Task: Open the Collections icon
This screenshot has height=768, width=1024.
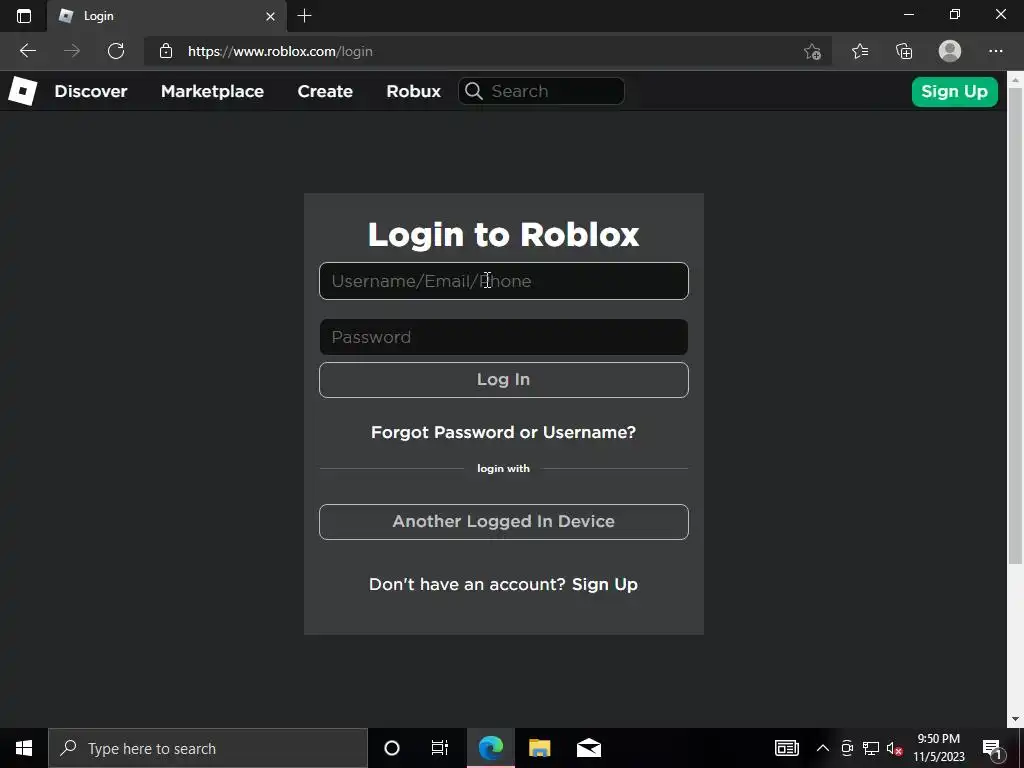Action: point(904,51)
